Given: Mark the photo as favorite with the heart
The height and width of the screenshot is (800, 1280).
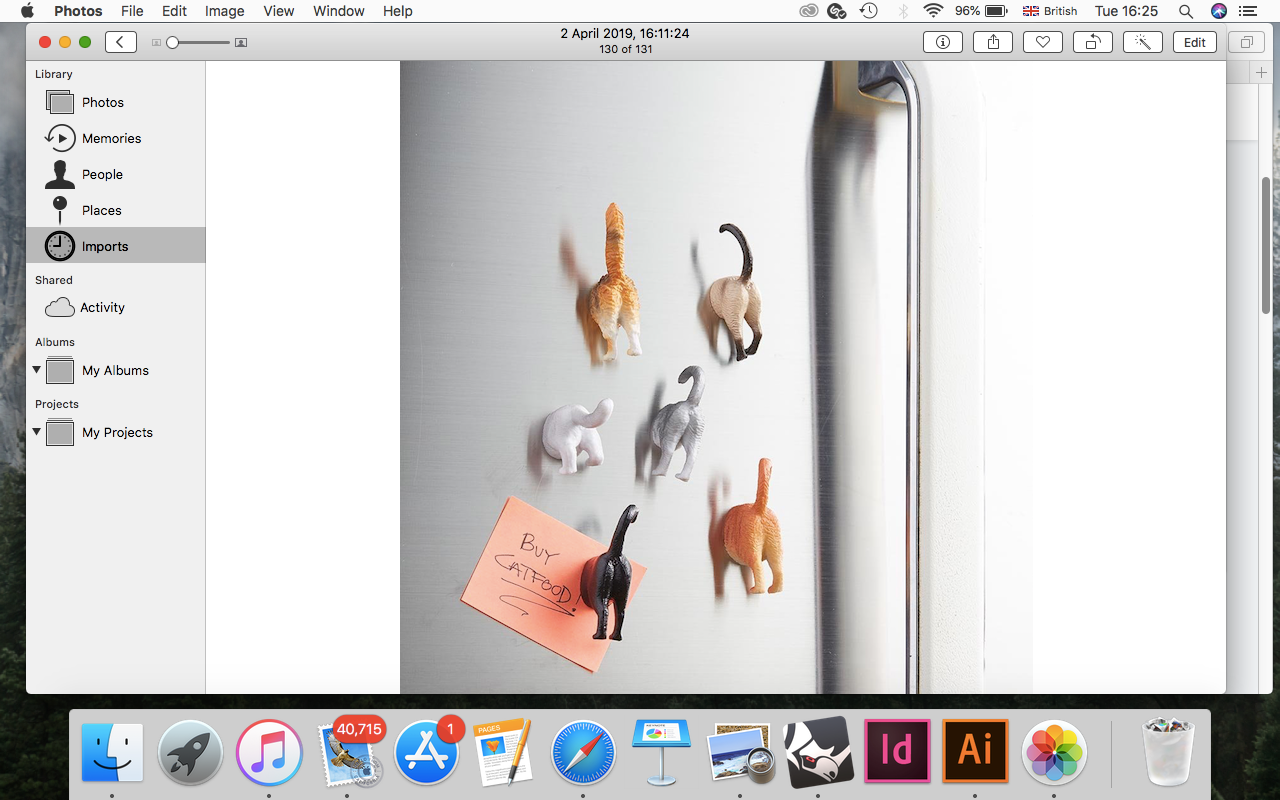Looking at the screenshot, I should click(x=1042, y=42).
